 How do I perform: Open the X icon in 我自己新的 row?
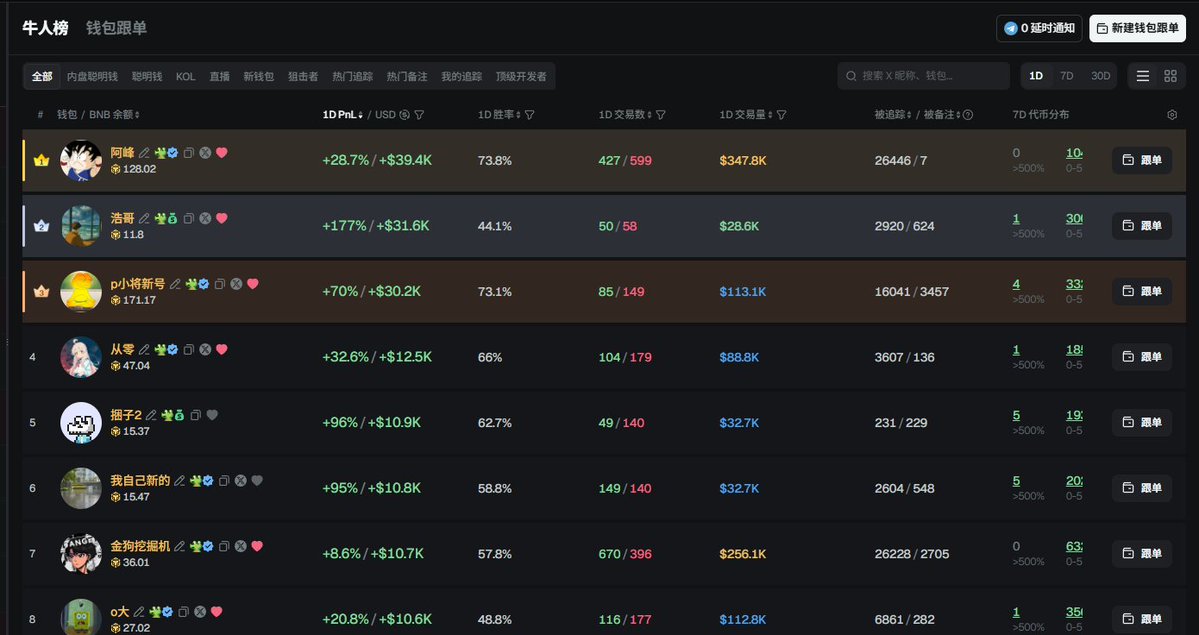[240, 481]
